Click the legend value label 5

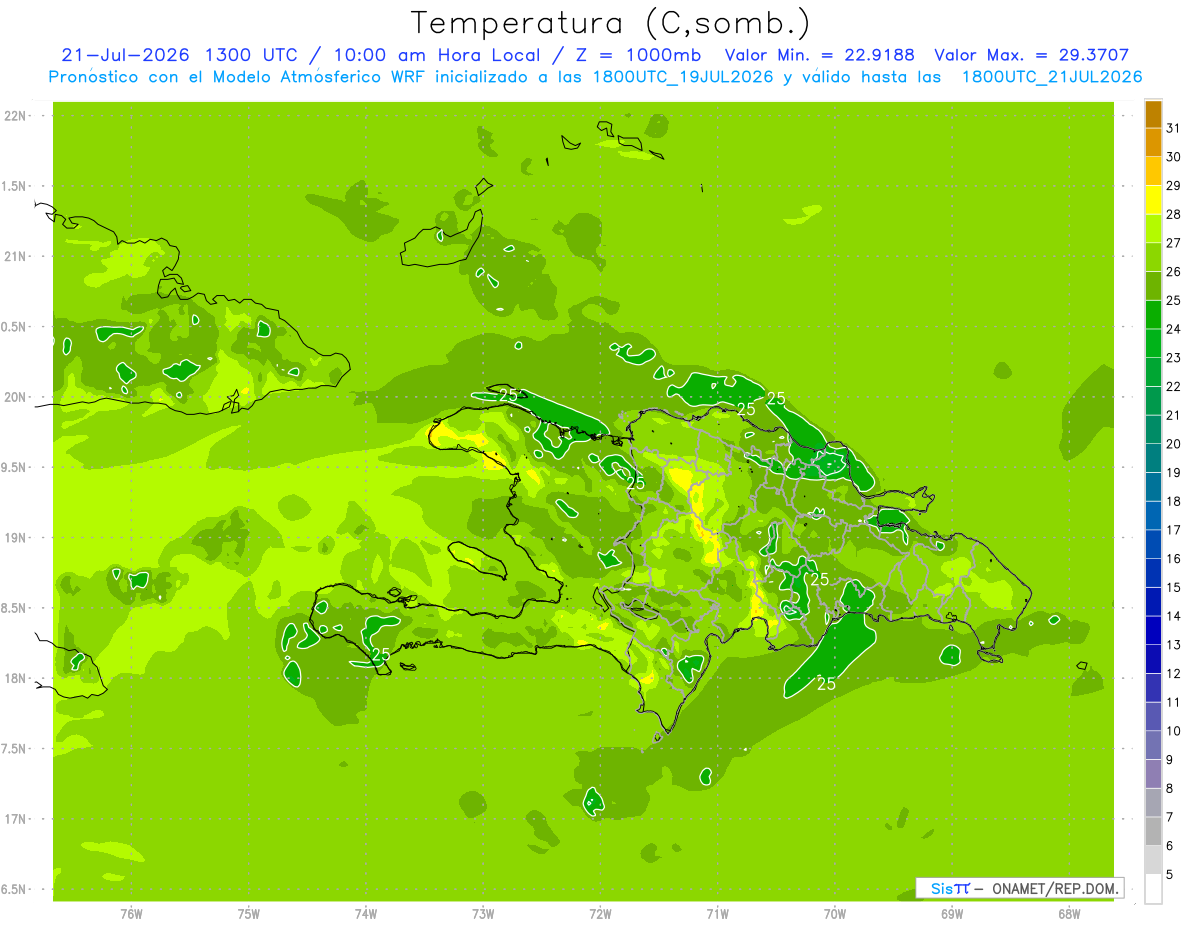coord(1170,875)
